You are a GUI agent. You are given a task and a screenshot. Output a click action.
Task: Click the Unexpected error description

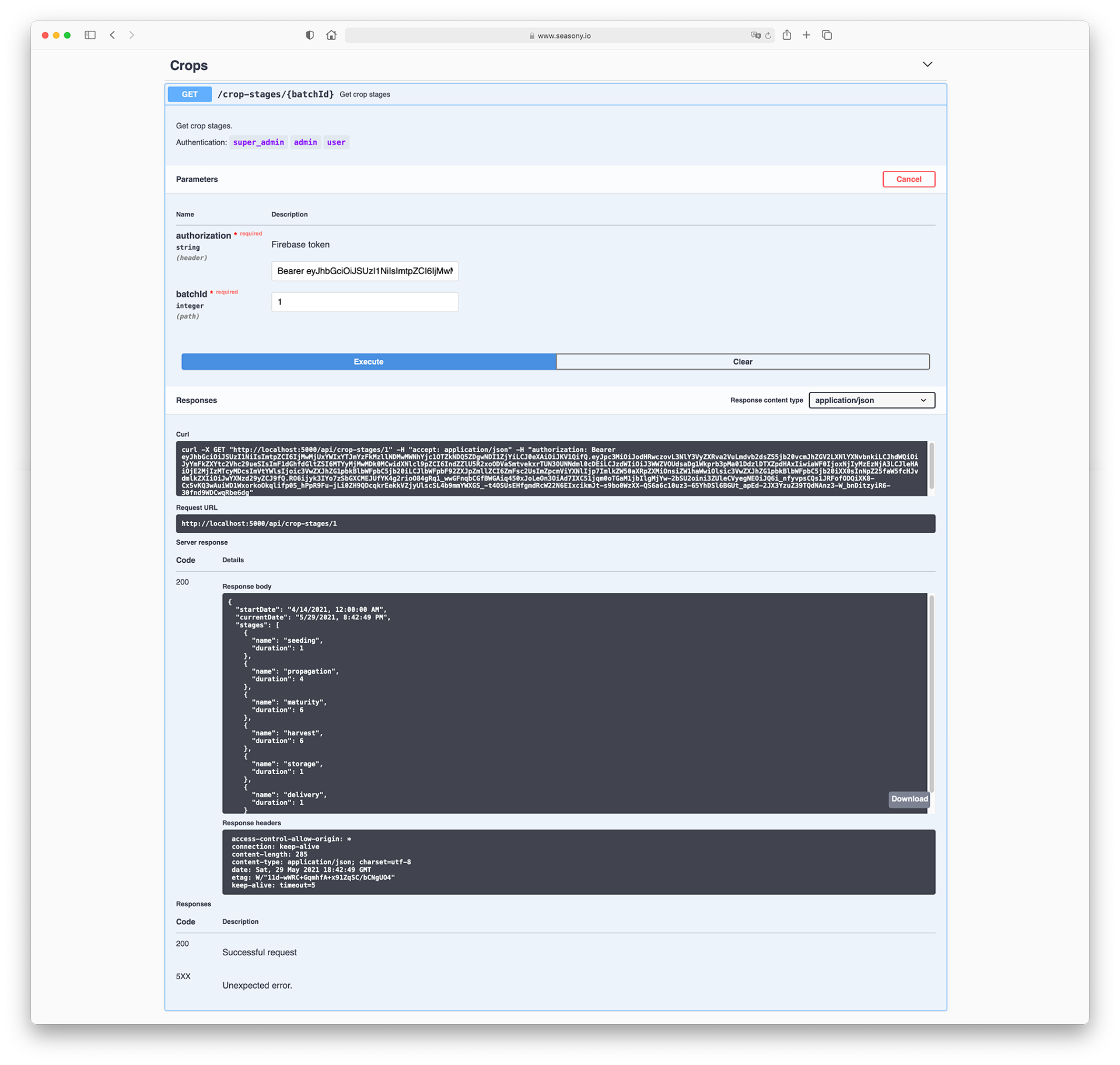[257, 986]
